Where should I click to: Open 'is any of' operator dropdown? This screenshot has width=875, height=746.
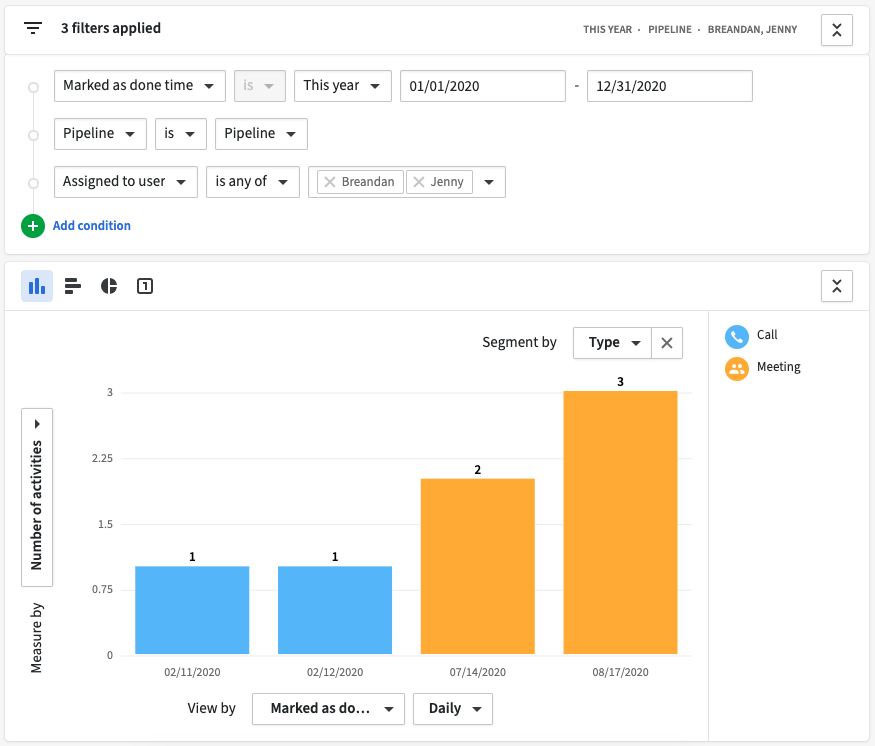253,182
